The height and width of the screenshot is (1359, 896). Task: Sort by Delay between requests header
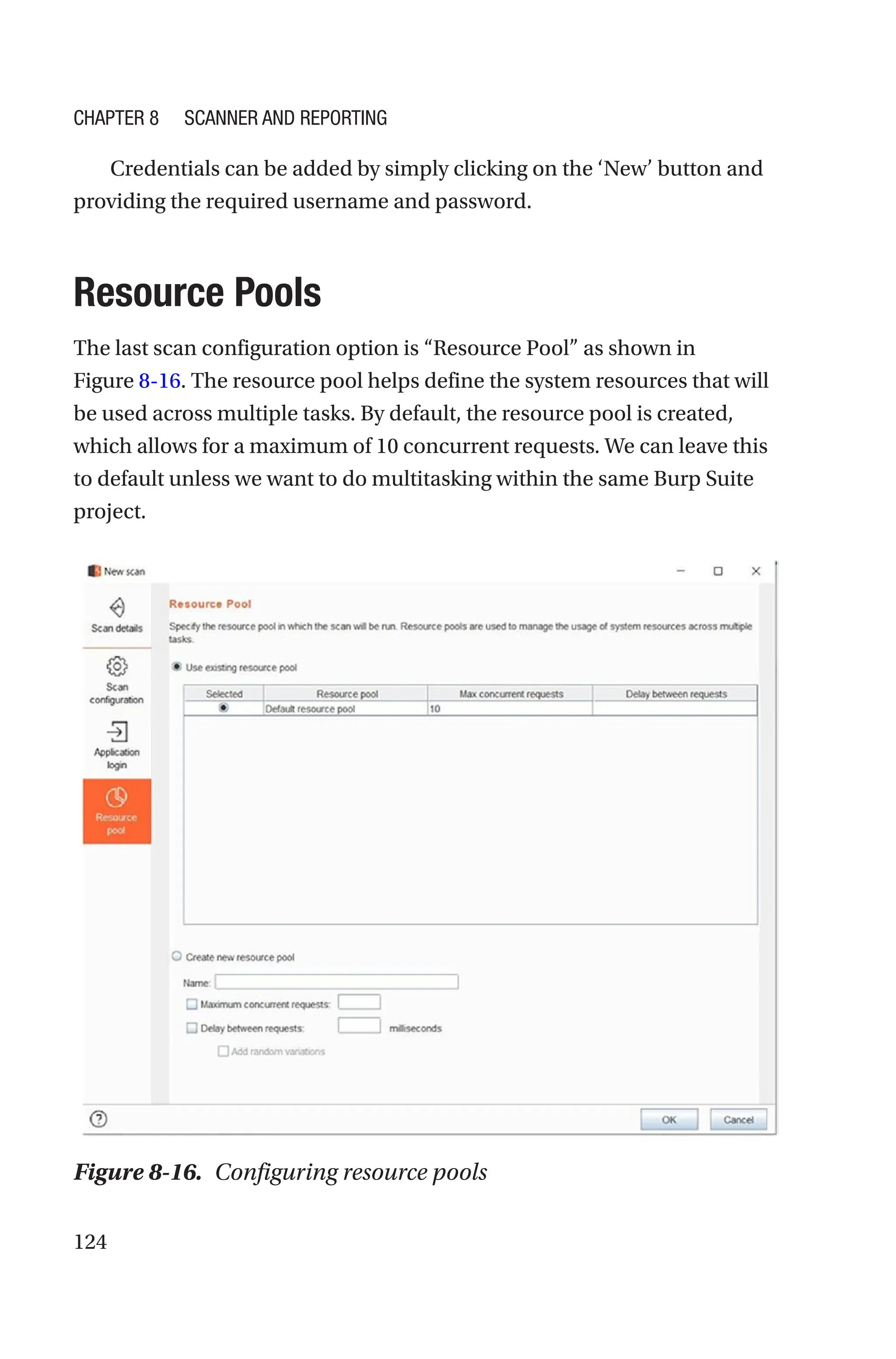coord(675,694)
